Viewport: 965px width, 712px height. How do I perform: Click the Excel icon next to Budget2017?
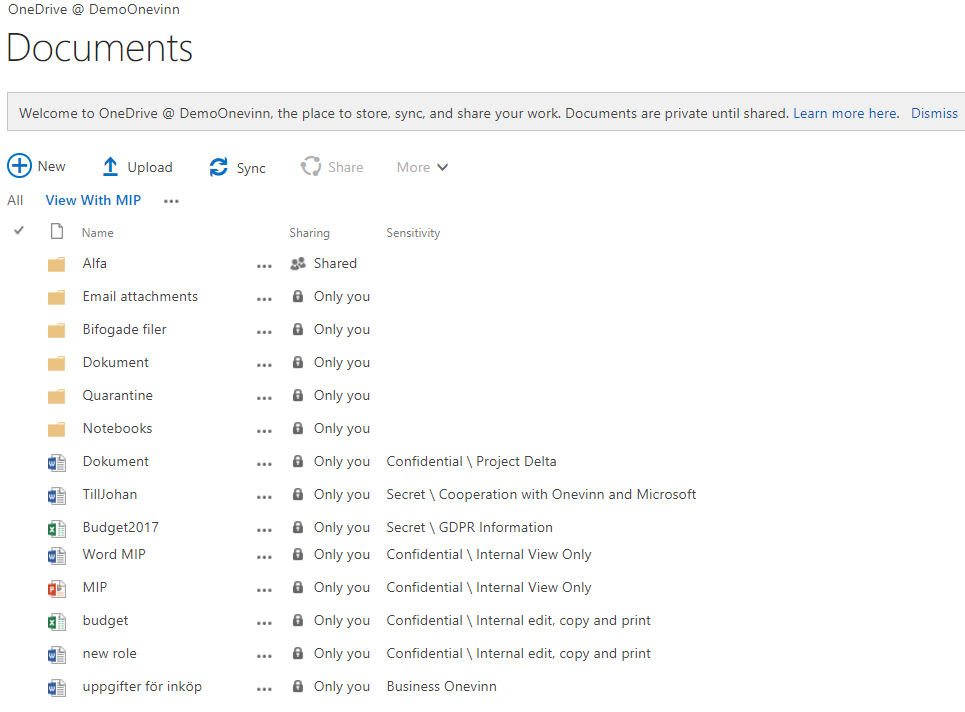[57, 527]
